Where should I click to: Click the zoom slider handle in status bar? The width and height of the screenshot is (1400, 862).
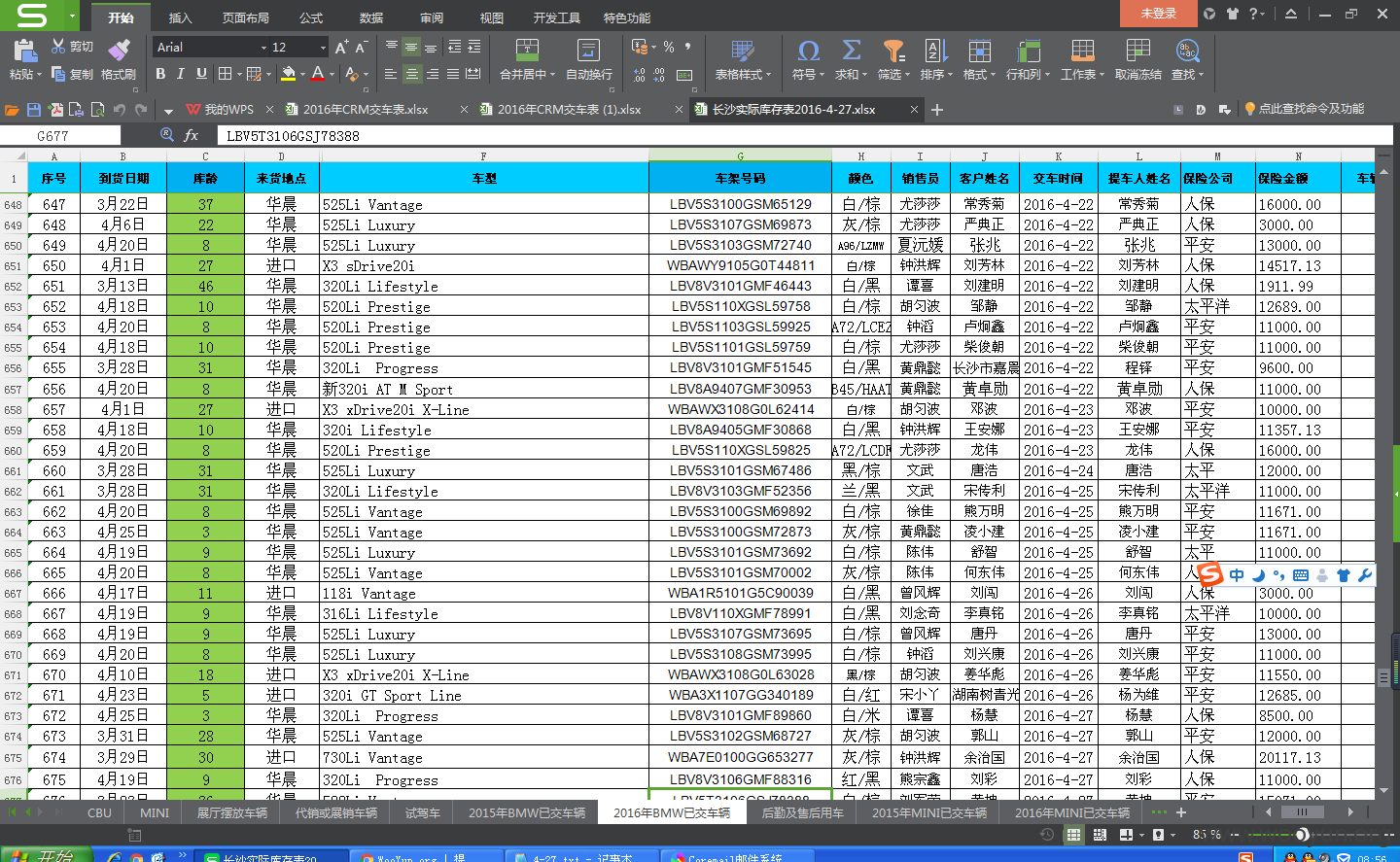pos(1302,835)
